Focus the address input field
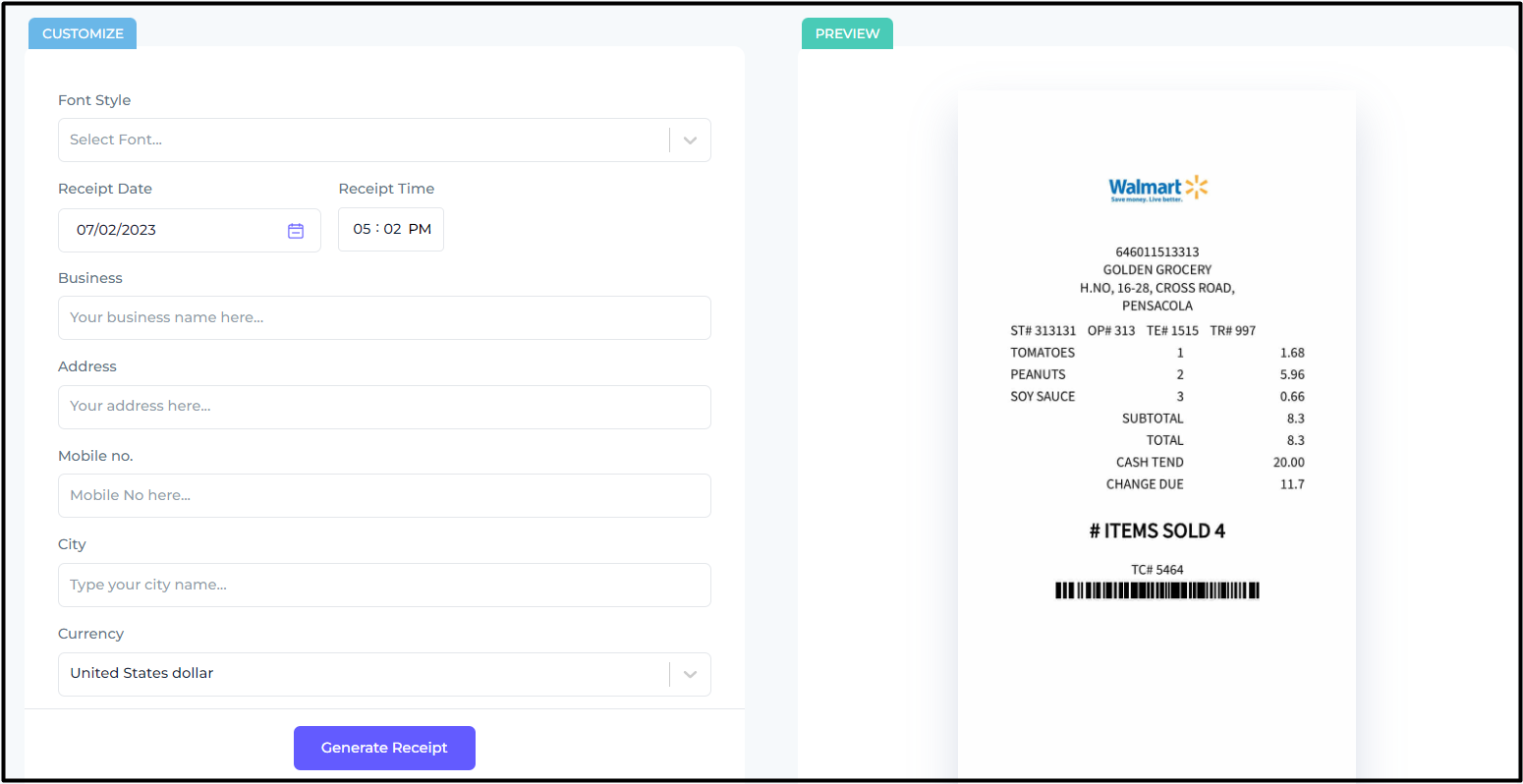The width and height of the screenshot is (1523, 784). pyautogui.click(x=384, y=407)
